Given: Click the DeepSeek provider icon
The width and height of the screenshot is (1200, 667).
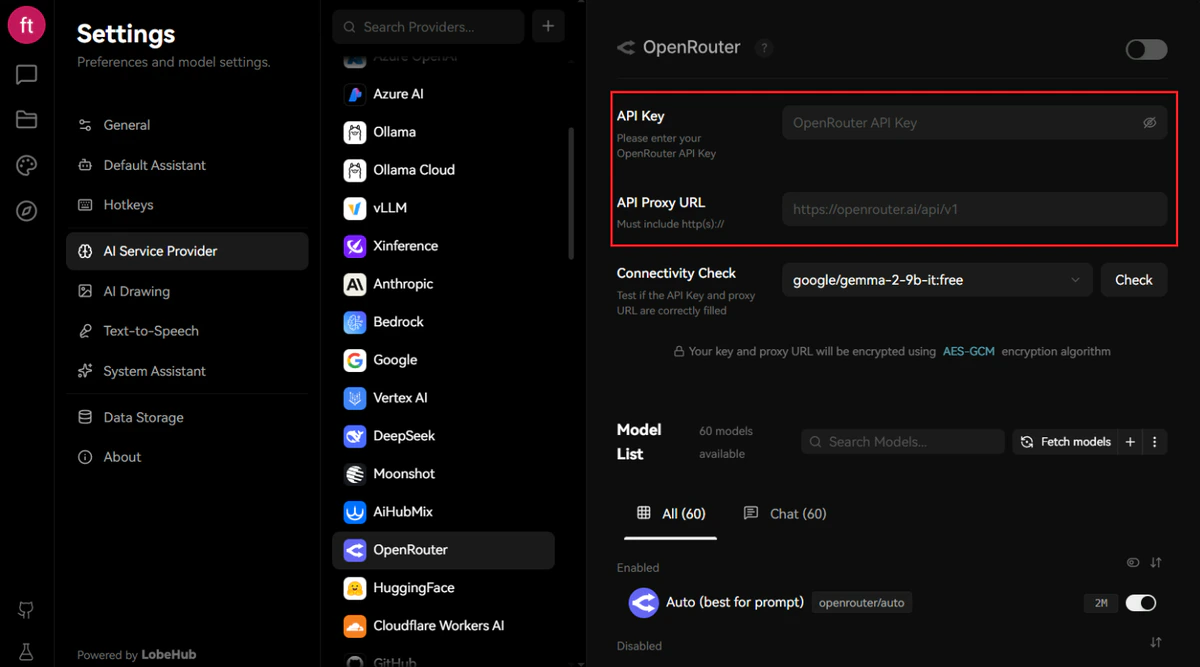Looking at the screenshot, I should 355,436.
